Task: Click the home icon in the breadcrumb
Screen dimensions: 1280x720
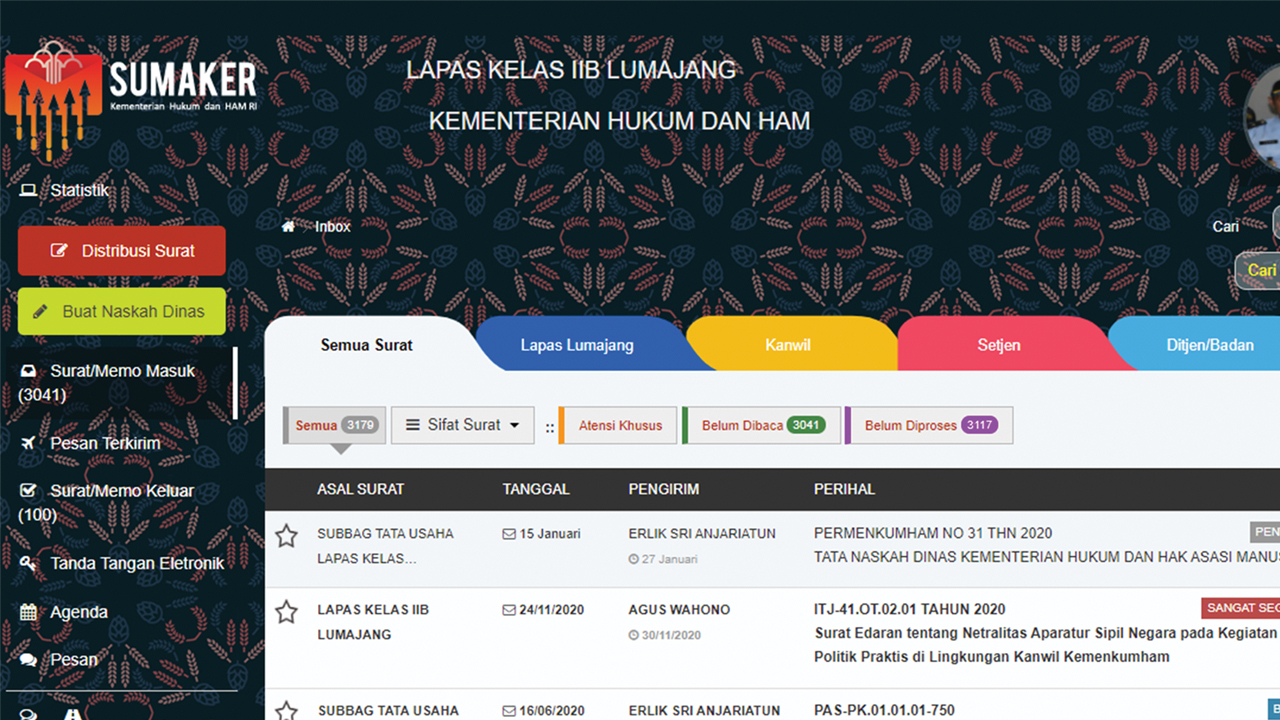Action: (x=288, y=226)
